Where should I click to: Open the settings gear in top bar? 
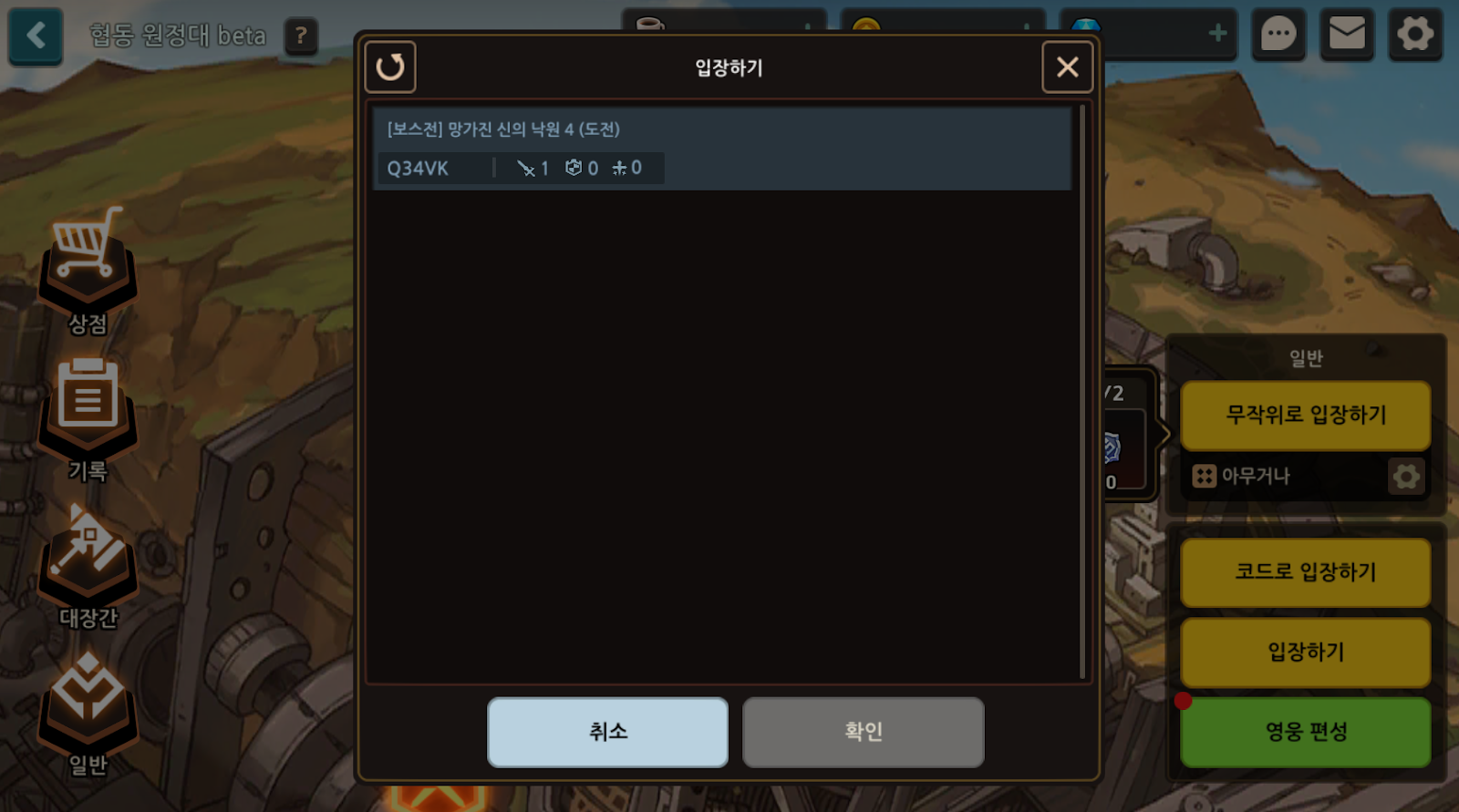pyautogui.click(x=1415, y=35)
